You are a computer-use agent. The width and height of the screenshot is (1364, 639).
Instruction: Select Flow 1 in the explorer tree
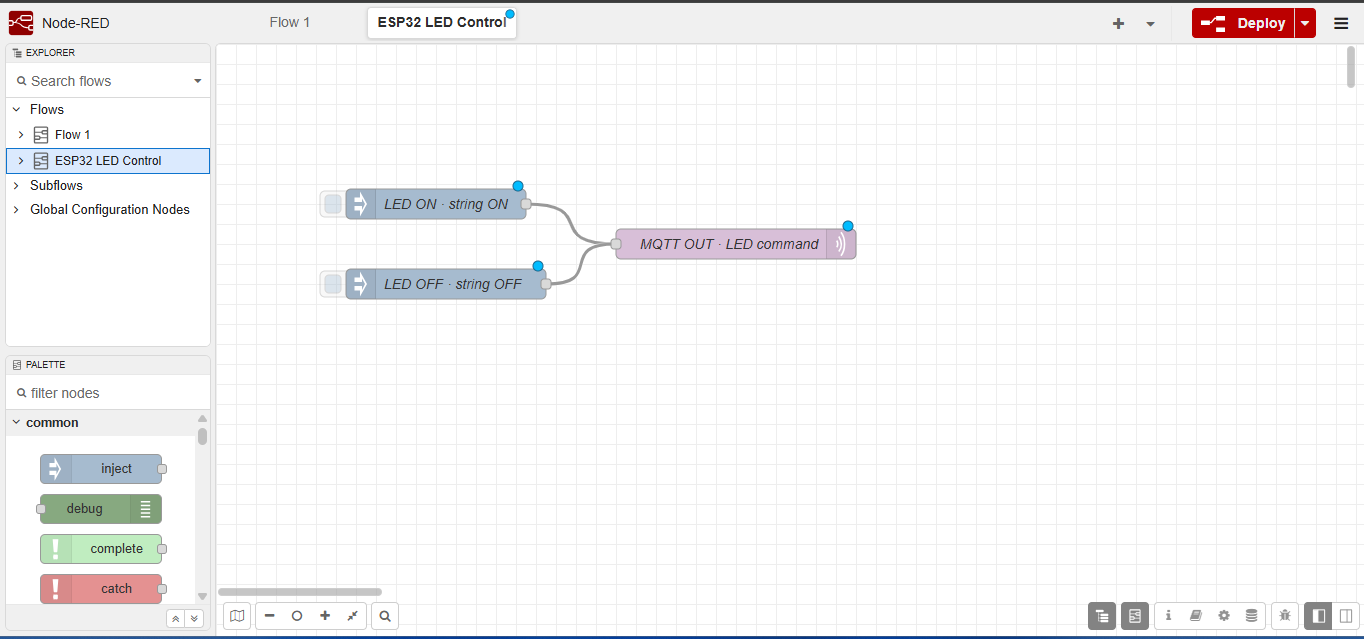[108, 134]
